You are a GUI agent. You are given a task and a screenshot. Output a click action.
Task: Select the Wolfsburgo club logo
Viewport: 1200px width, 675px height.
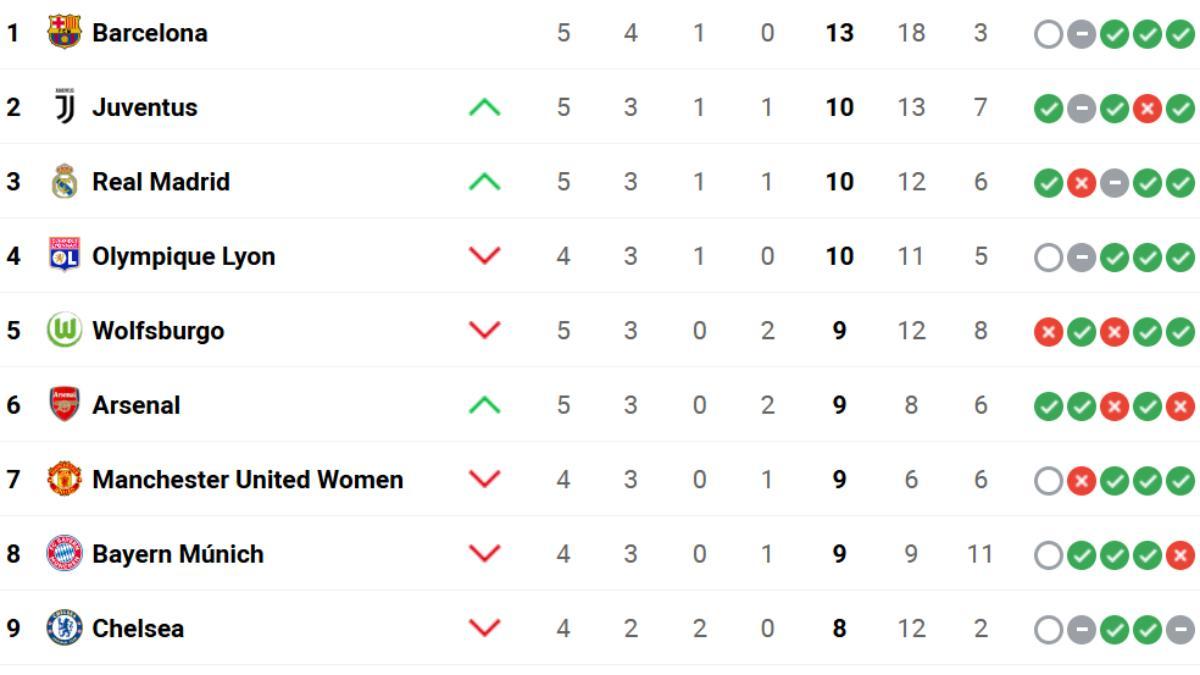click(62, 330)
